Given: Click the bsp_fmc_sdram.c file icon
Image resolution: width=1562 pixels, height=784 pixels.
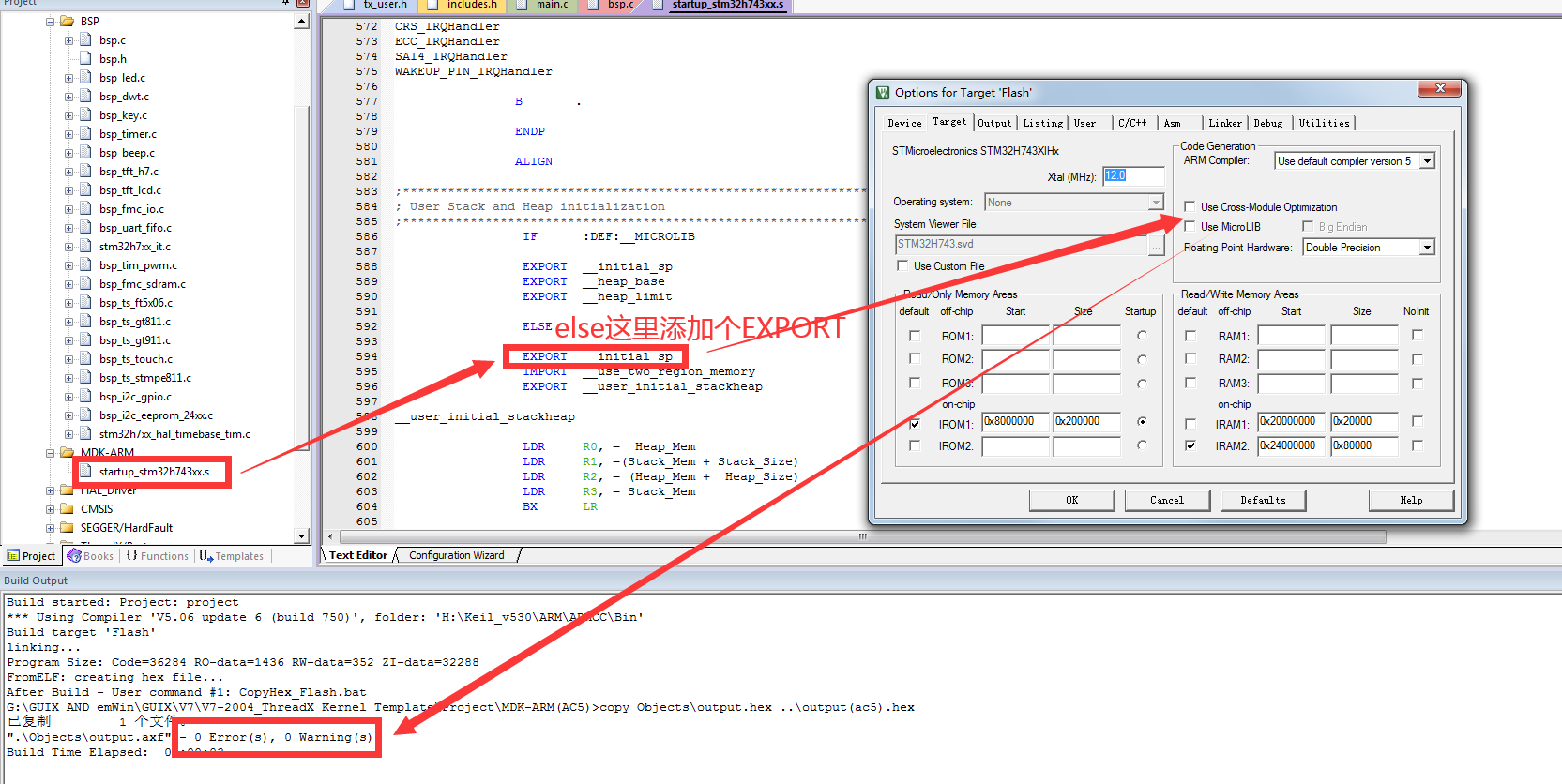Looking at the screenshot, I should coord(85,284).
